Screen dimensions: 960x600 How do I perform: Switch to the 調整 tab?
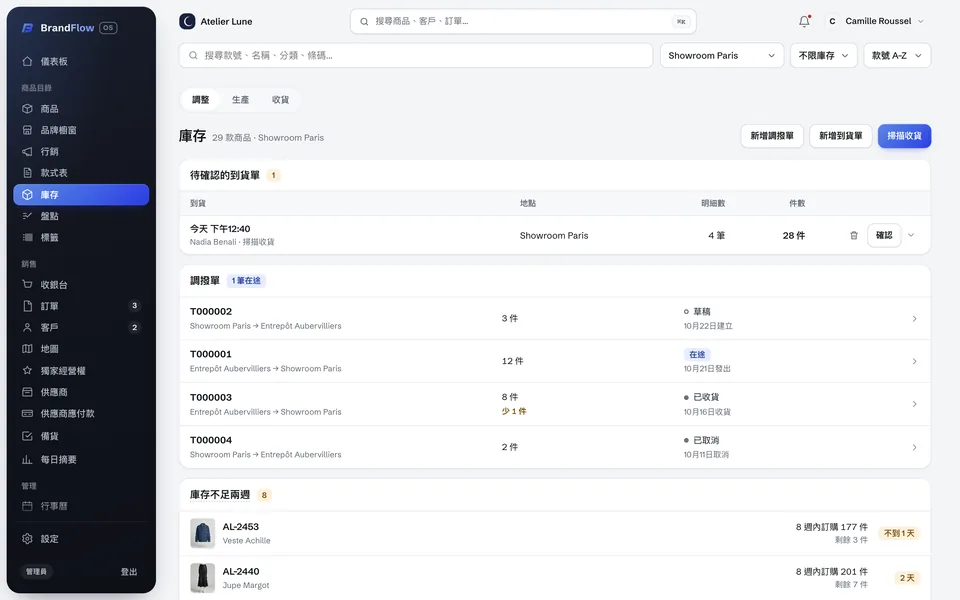click(x=200, y=100)
